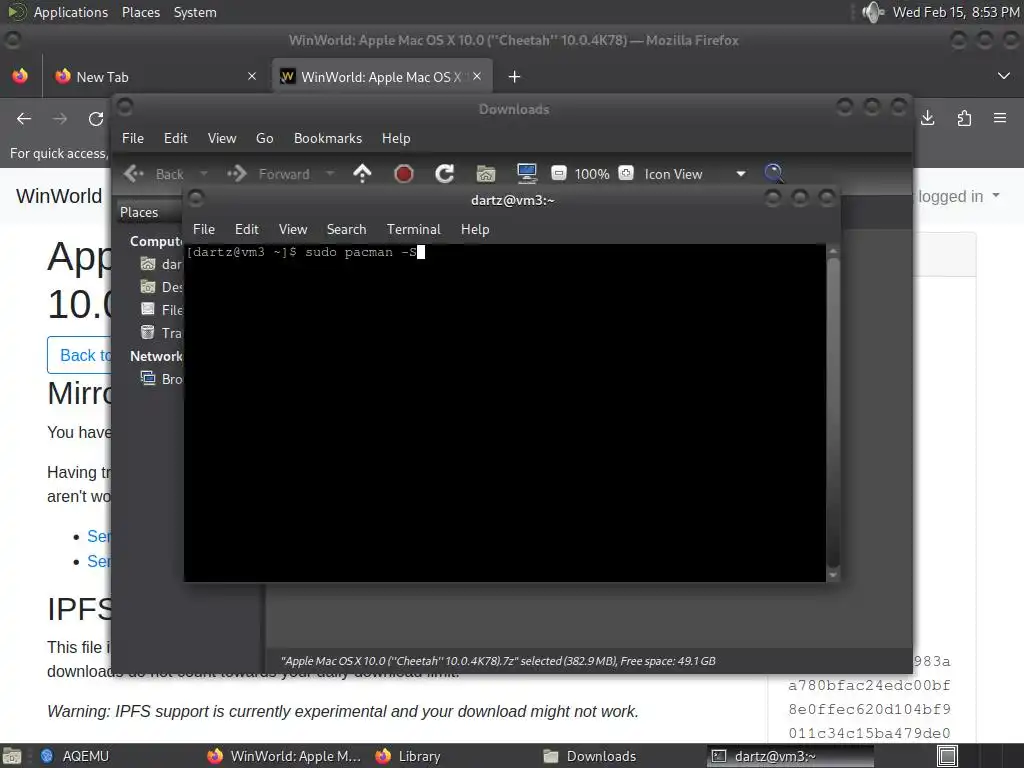Open Downloads window View menu
1024x768 pixels.
pyautogui.click(x=222, y=138)
